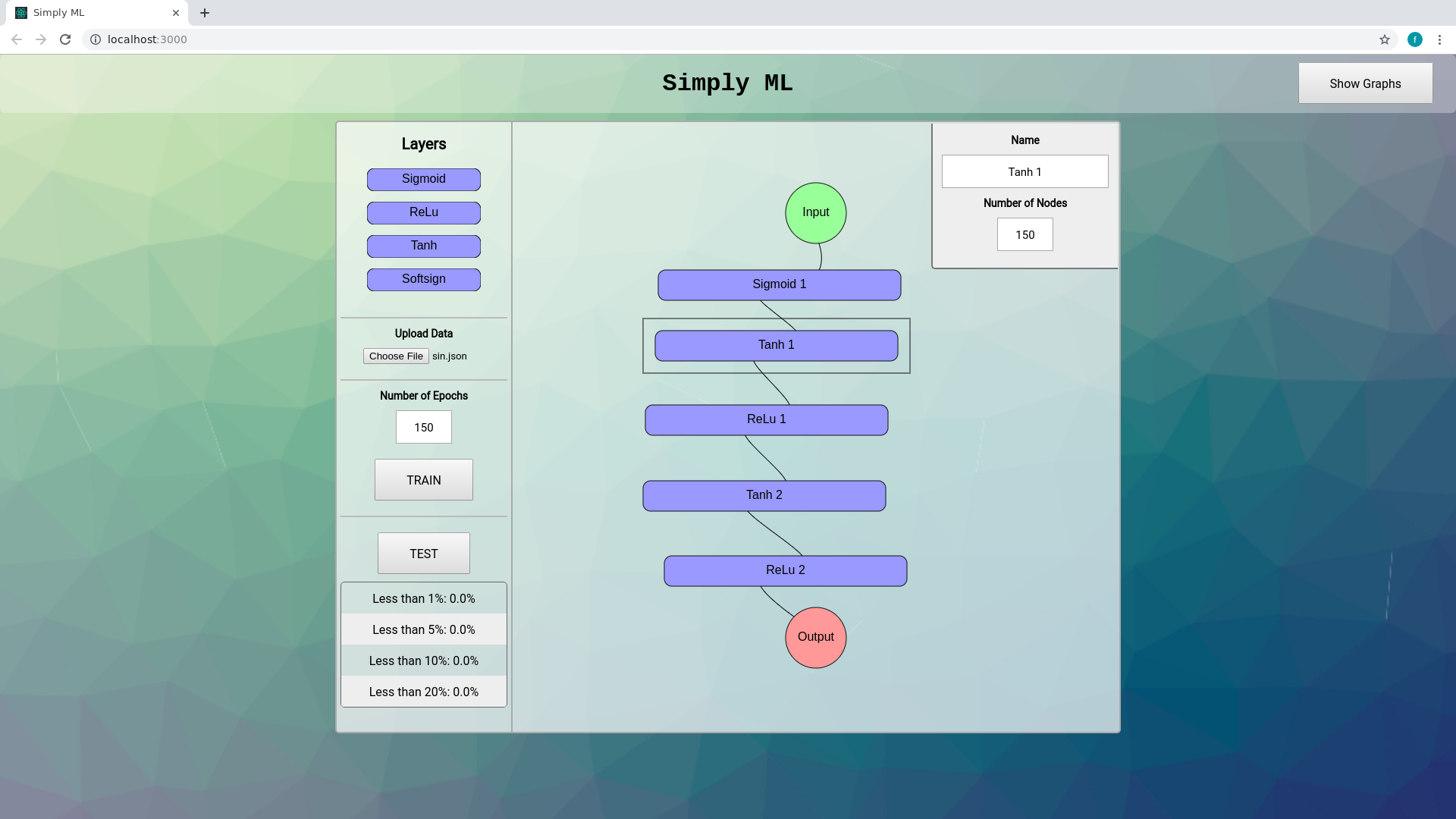
Task: Open Chrome three-dot menu
Action: coord(1439,39)
